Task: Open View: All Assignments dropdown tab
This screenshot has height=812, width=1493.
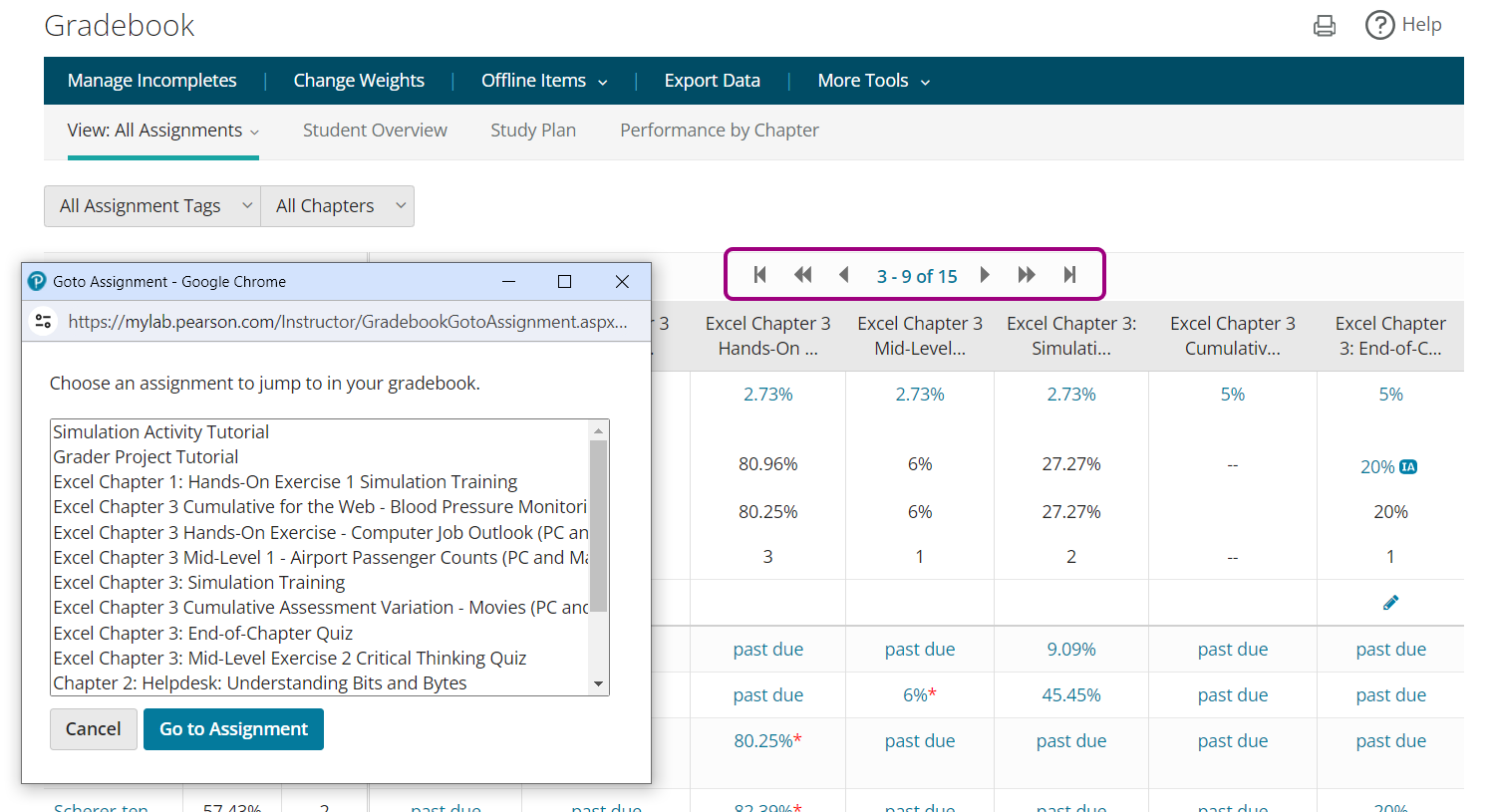Action: [x=163, y=131]
